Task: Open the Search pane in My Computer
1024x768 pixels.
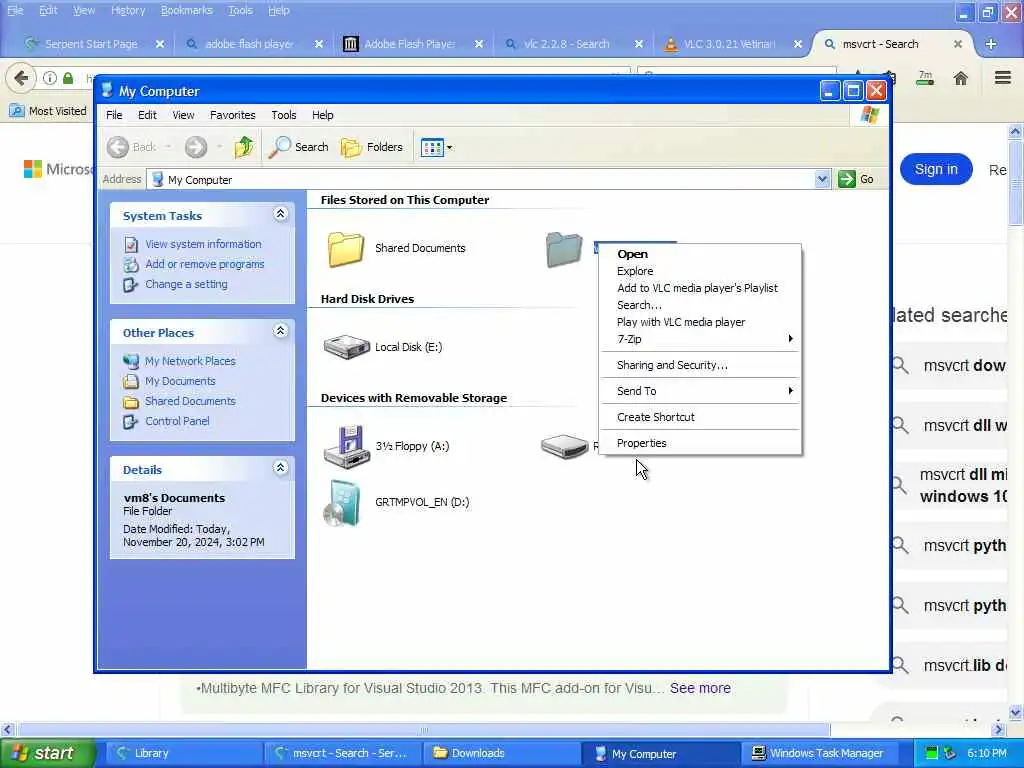Action: (x=299, y=147)
